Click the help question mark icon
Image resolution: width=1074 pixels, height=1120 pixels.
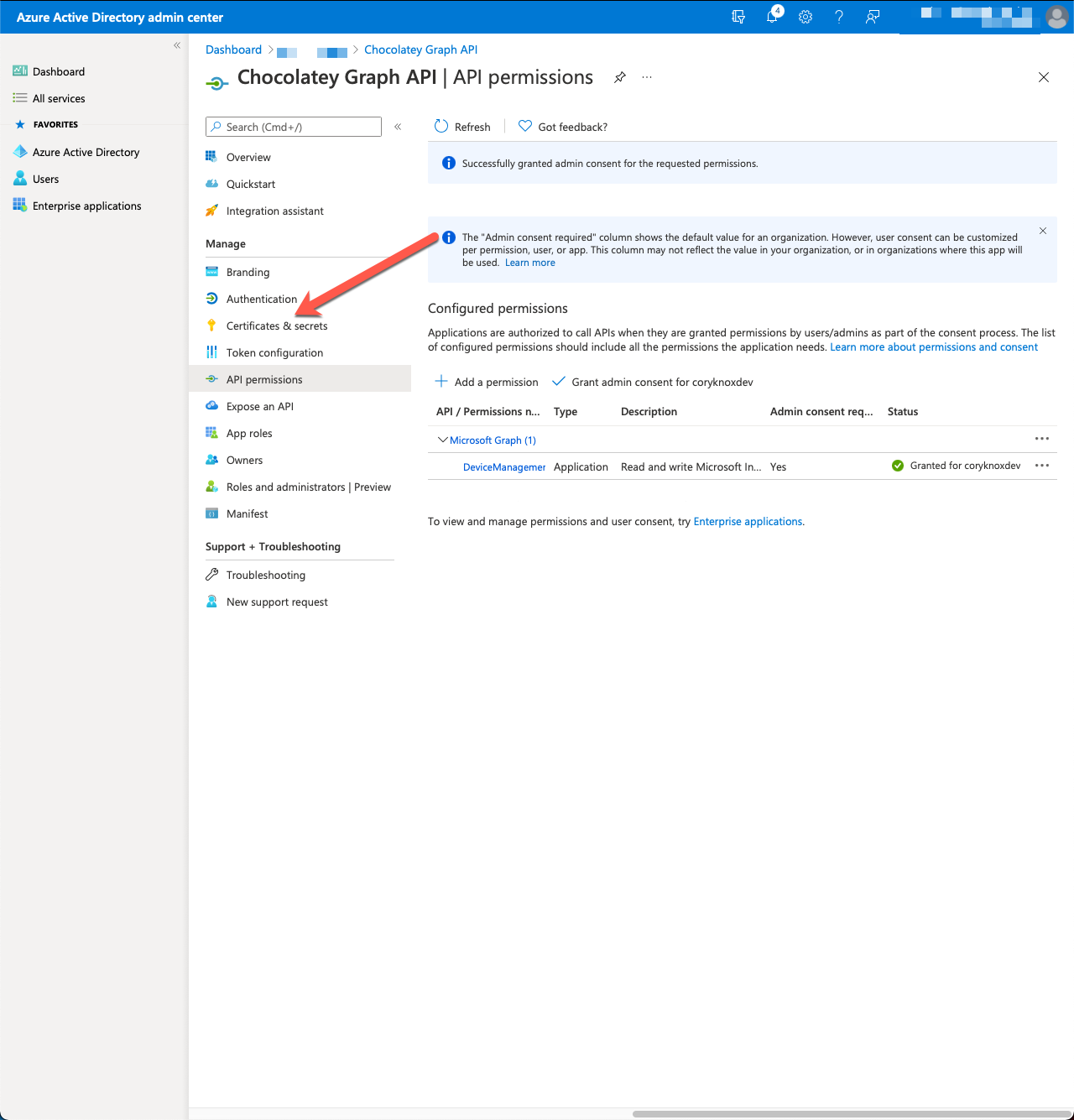(x=839, y=17)
